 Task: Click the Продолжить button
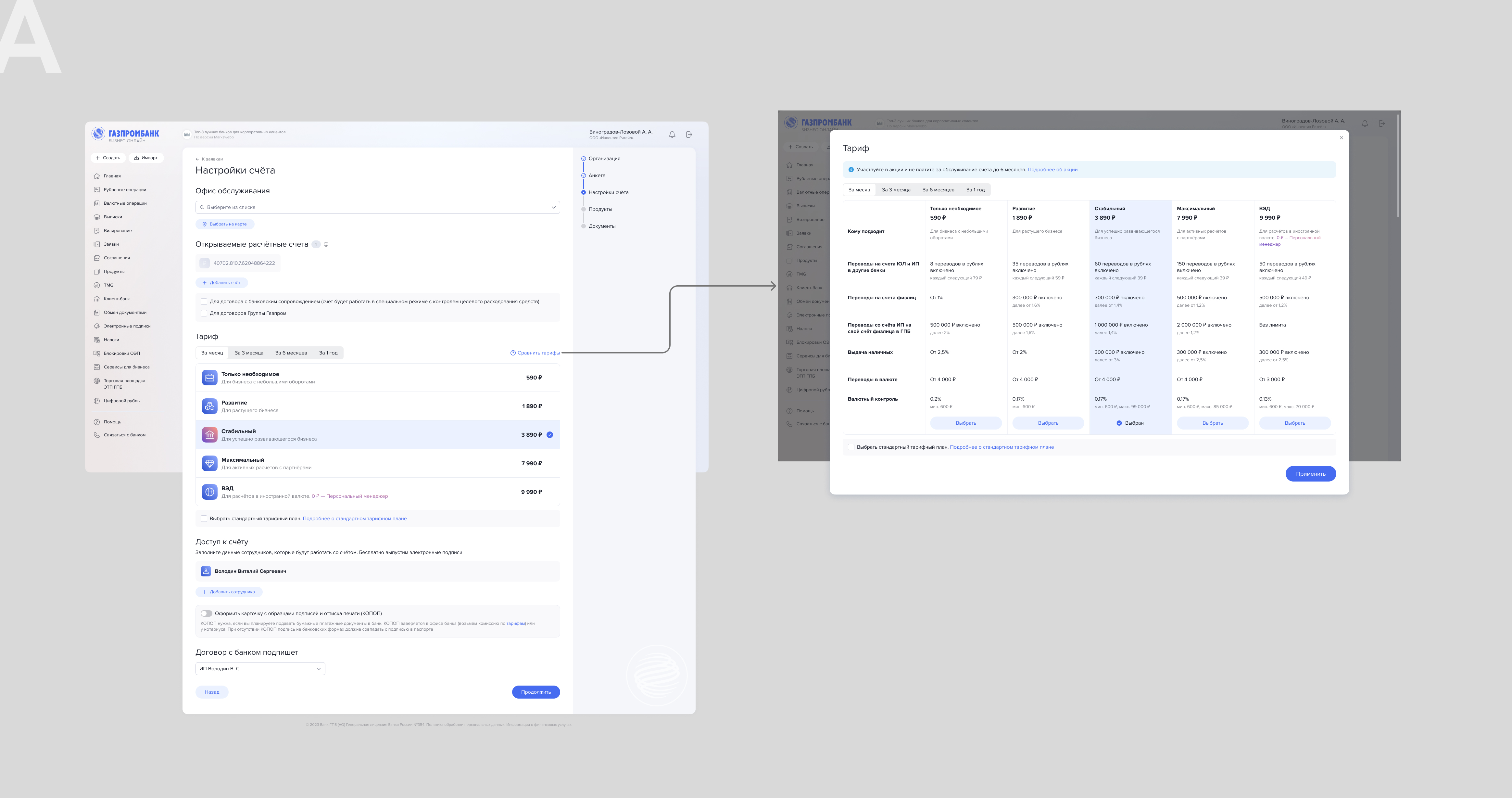(x=535, y=692)
